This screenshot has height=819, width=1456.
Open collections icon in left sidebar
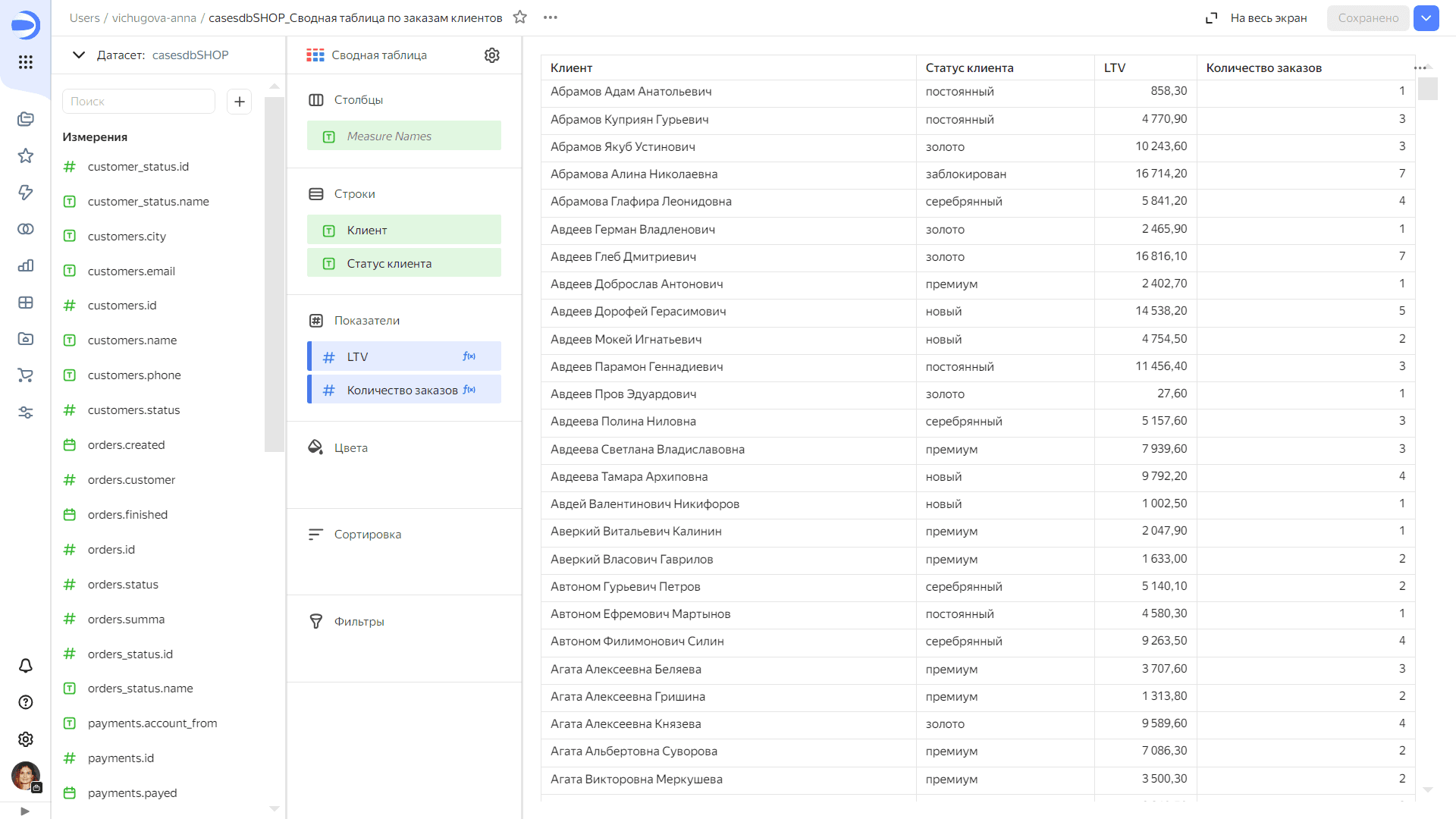pos(25,119)
